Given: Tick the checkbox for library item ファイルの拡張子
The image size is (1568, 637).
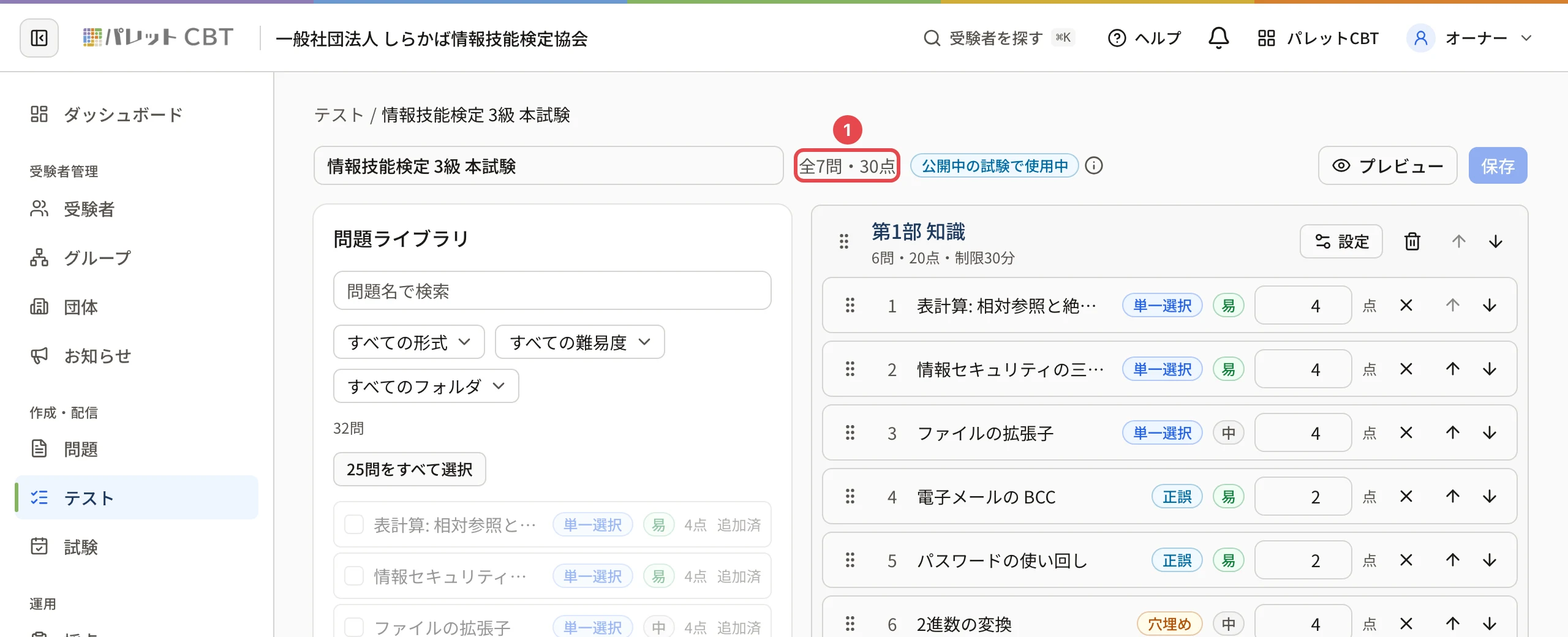Looking at the screenshot, I should coord(354,627).
